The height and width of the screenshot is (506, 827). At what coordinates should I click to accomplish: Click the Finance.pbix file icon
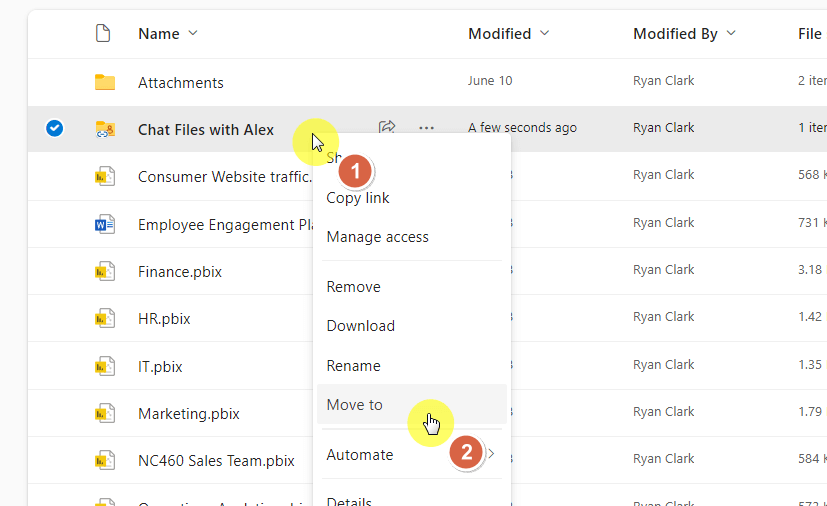105,271
